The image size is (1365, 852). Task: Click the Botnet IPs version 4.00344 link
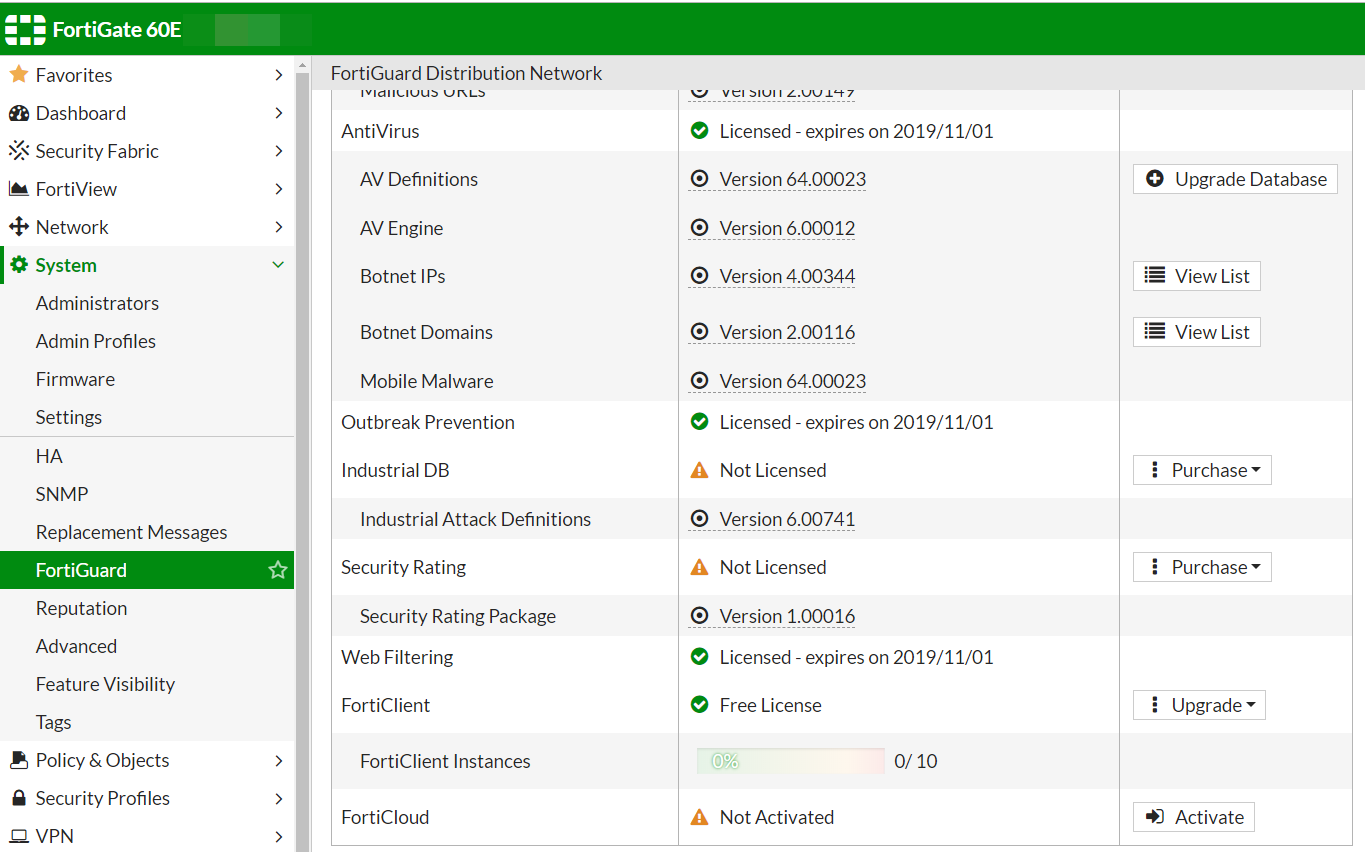coord(787,276)
